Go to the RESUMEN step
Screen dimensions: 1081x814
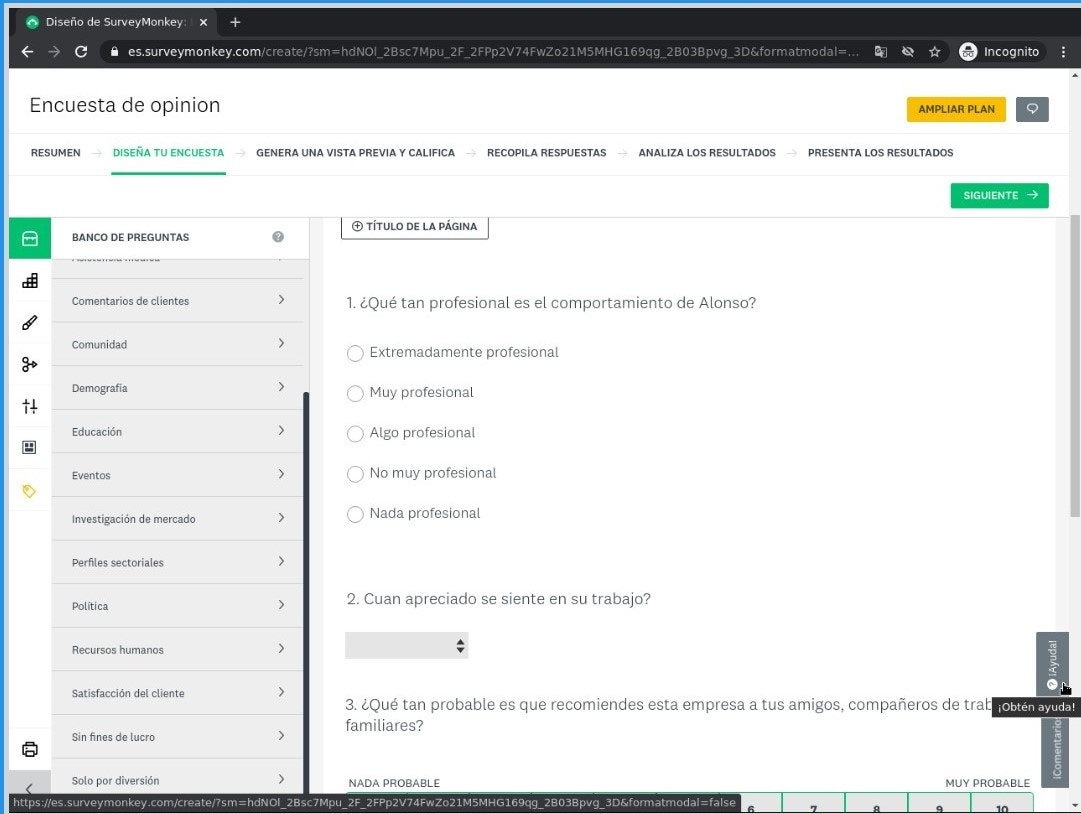click(55, 153)
